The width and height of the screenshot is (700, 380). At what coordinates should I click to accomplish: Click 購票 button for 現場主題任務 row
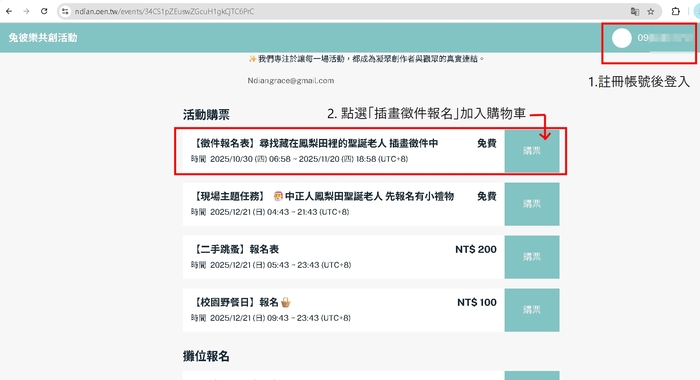(x=532, y=204)
